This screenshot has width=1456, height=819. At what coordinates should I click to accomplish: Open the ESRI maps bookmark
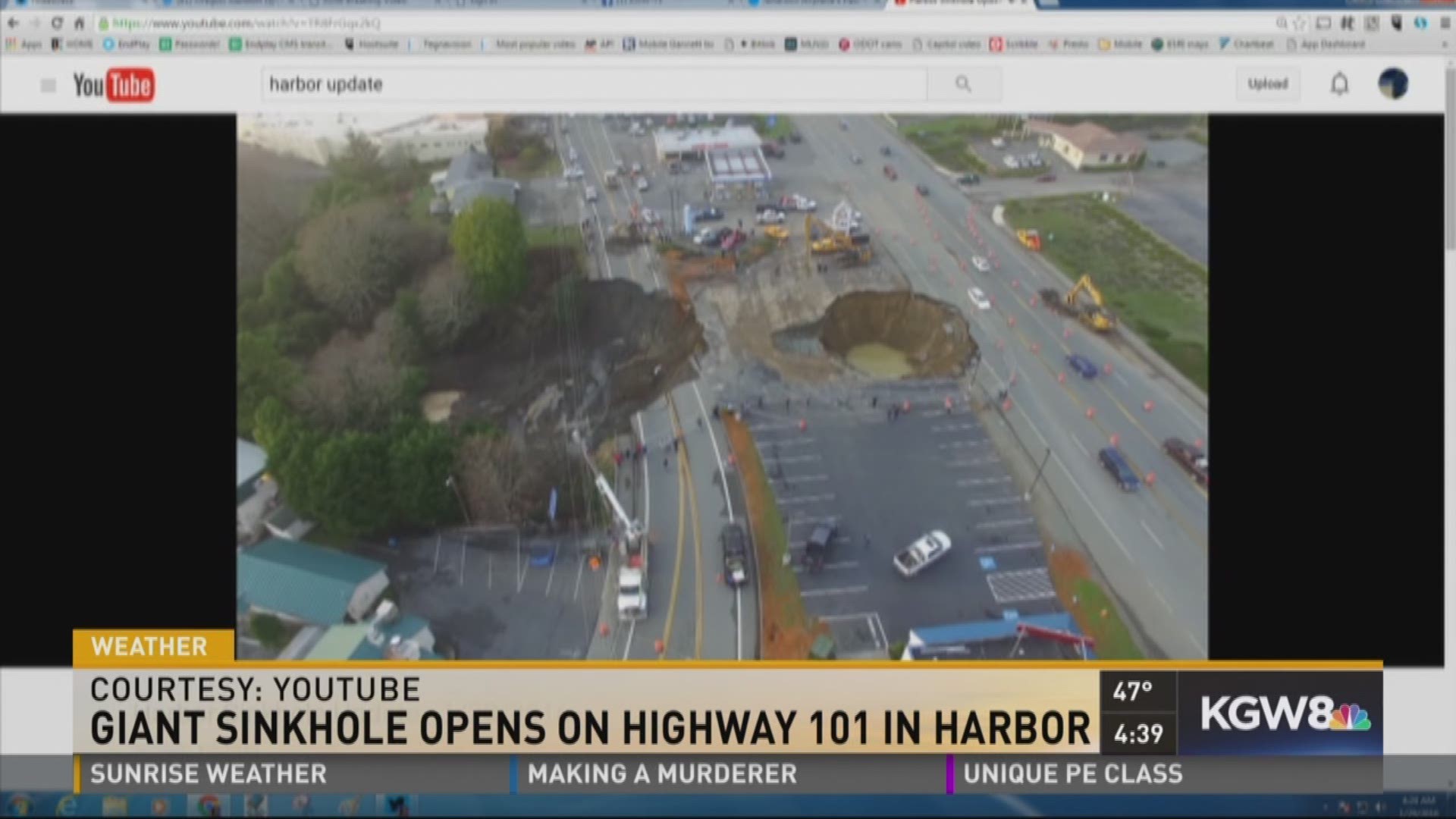[1180, 45]
